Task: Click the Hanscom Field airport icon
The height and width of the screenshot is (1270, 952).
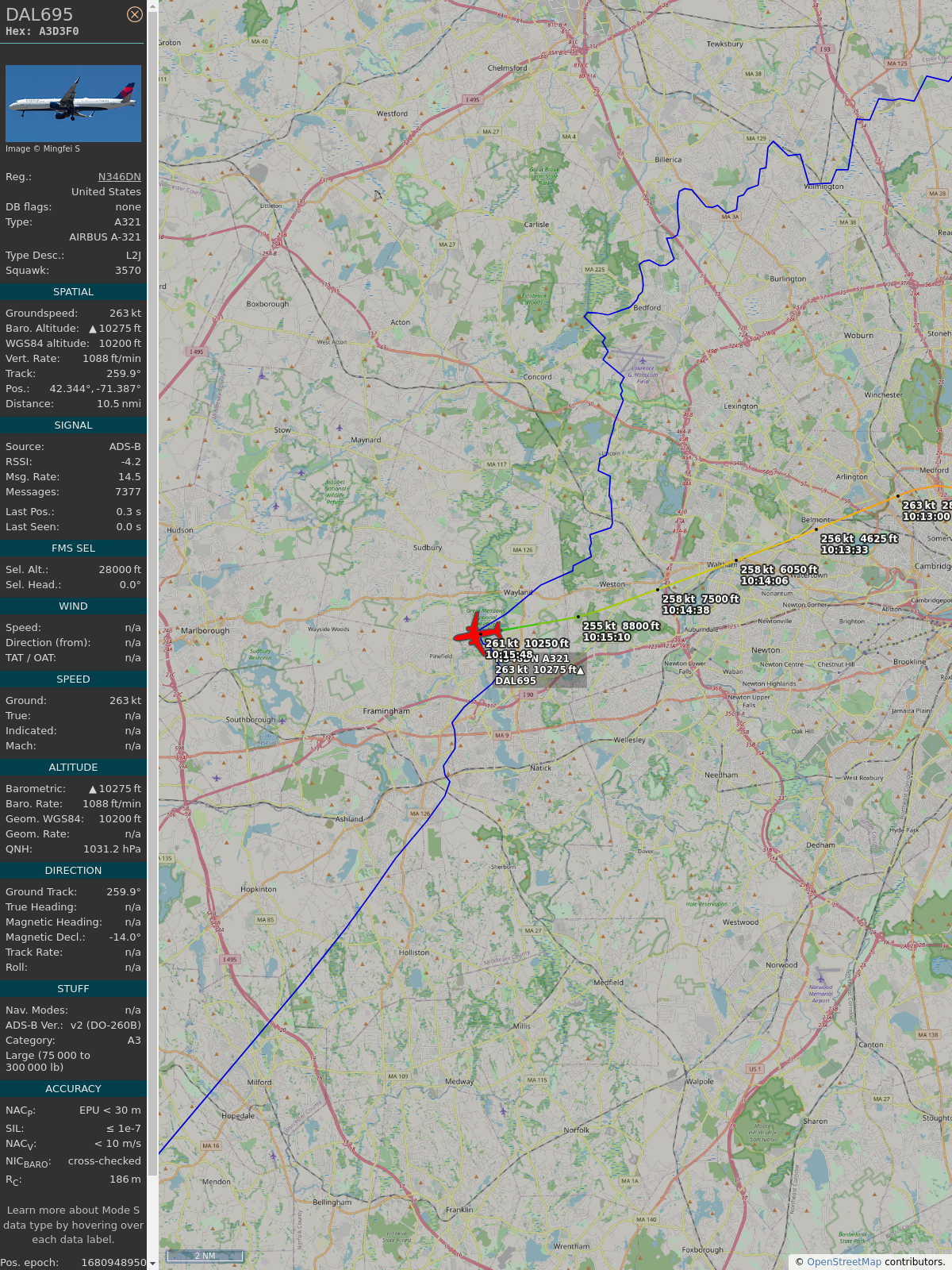Action: (x=643, y=360)
